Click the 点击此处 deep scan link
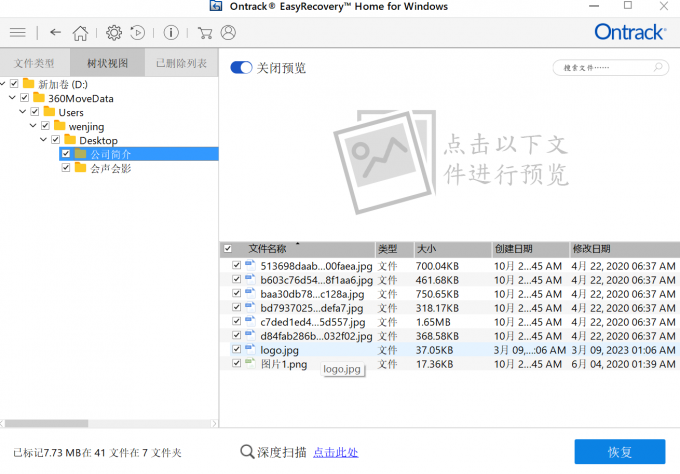This screenshot has width=680, height=474. click(336, 452)
